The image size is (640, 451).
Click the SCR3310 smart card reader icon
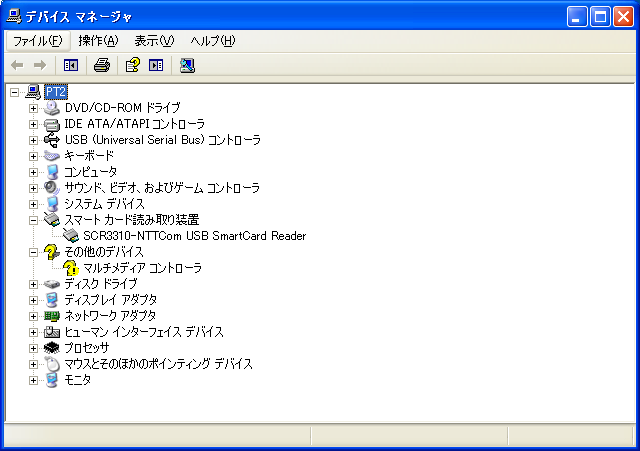[71, 236]
